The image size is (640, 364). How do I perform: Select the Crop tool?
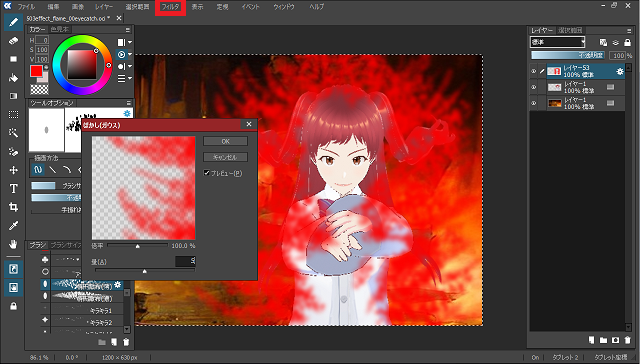13,207
